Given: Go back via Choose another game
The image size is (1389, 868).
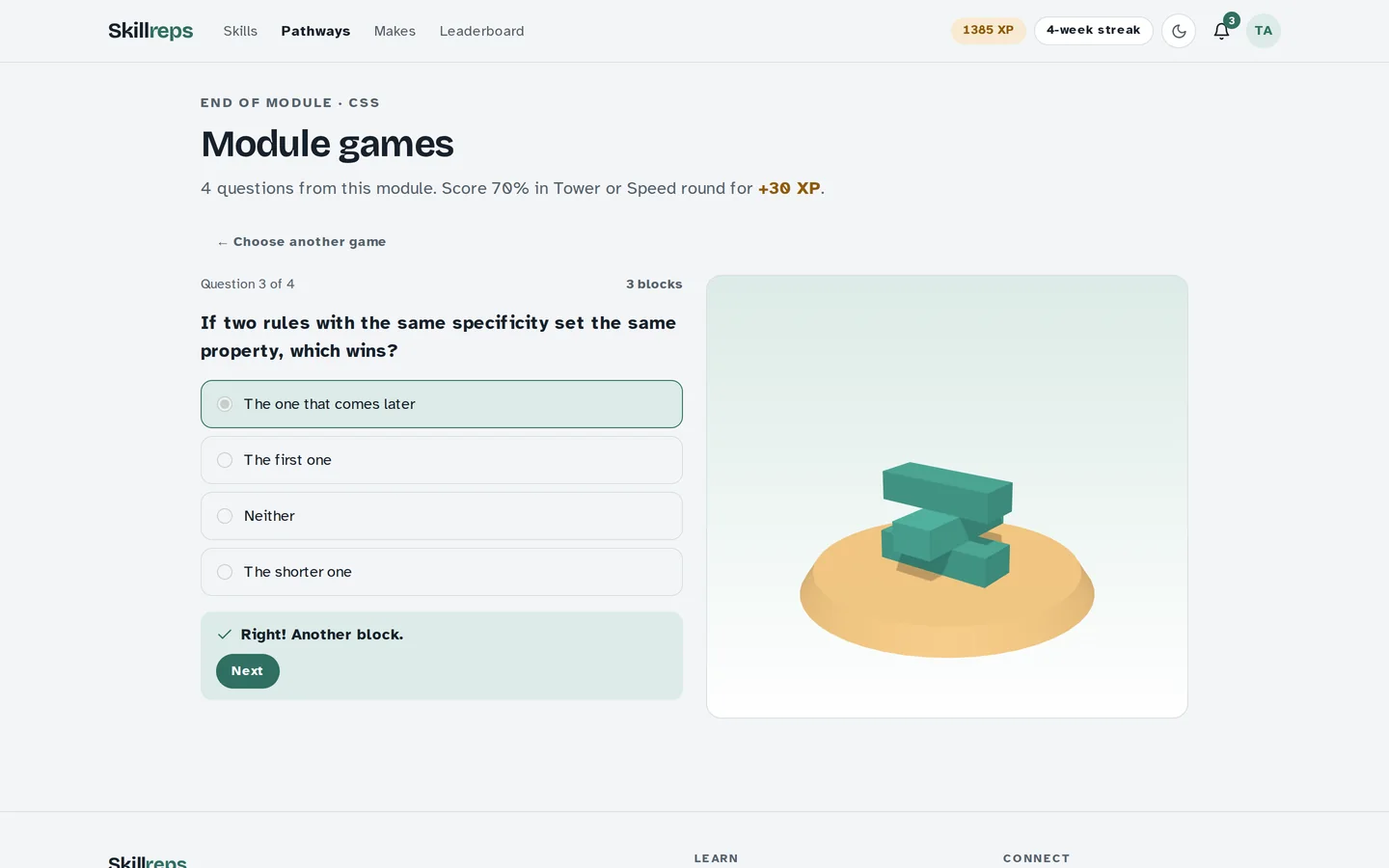Looking at the screenshot, I should 301,242.
